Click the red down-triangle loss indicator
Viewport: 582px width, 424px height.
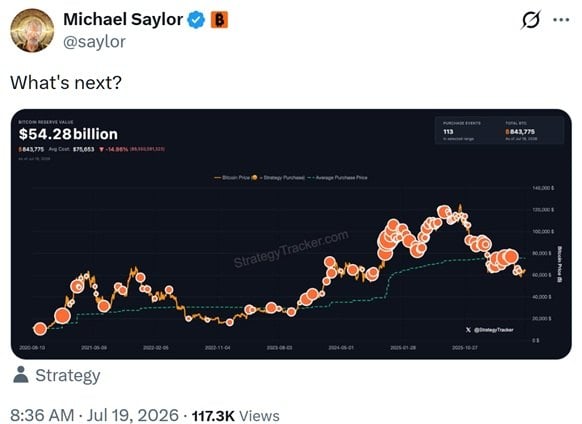101,149
